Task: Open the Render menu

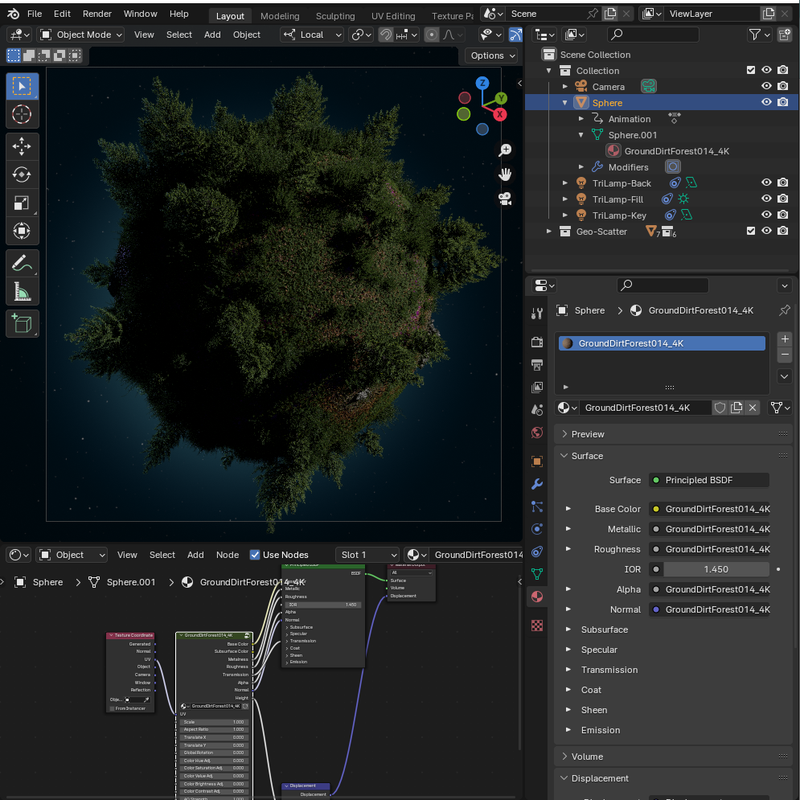Action: (97, 14)
